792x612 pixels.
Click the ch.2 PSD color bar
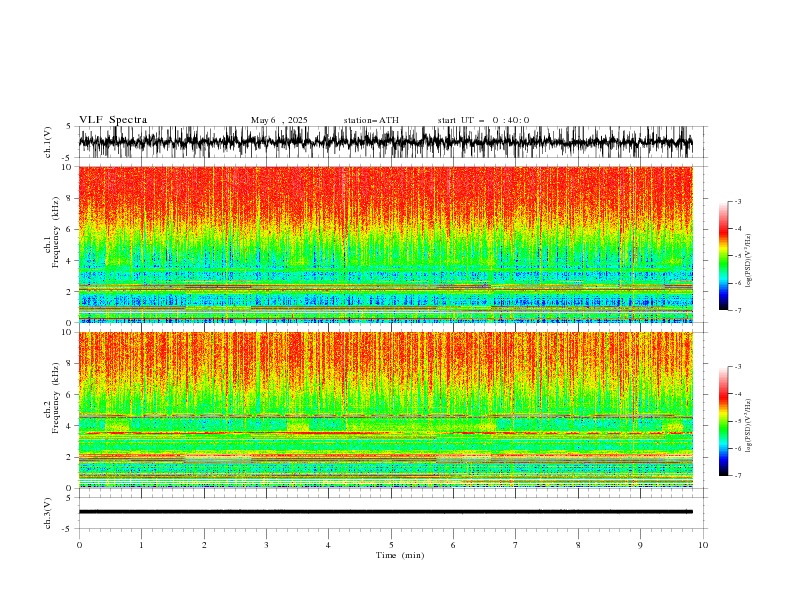click(723, 421)
